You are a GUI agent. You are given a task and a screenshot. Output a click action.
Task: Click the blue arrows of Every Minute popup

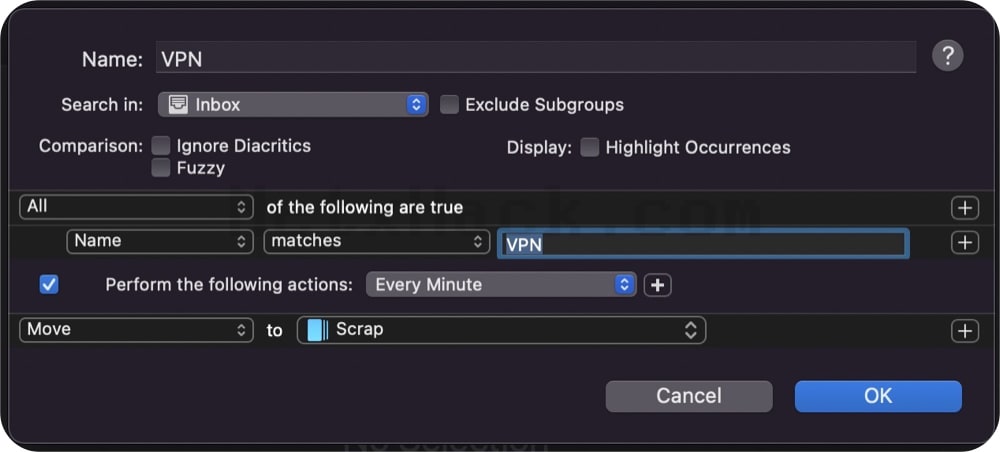click(624, 285)
